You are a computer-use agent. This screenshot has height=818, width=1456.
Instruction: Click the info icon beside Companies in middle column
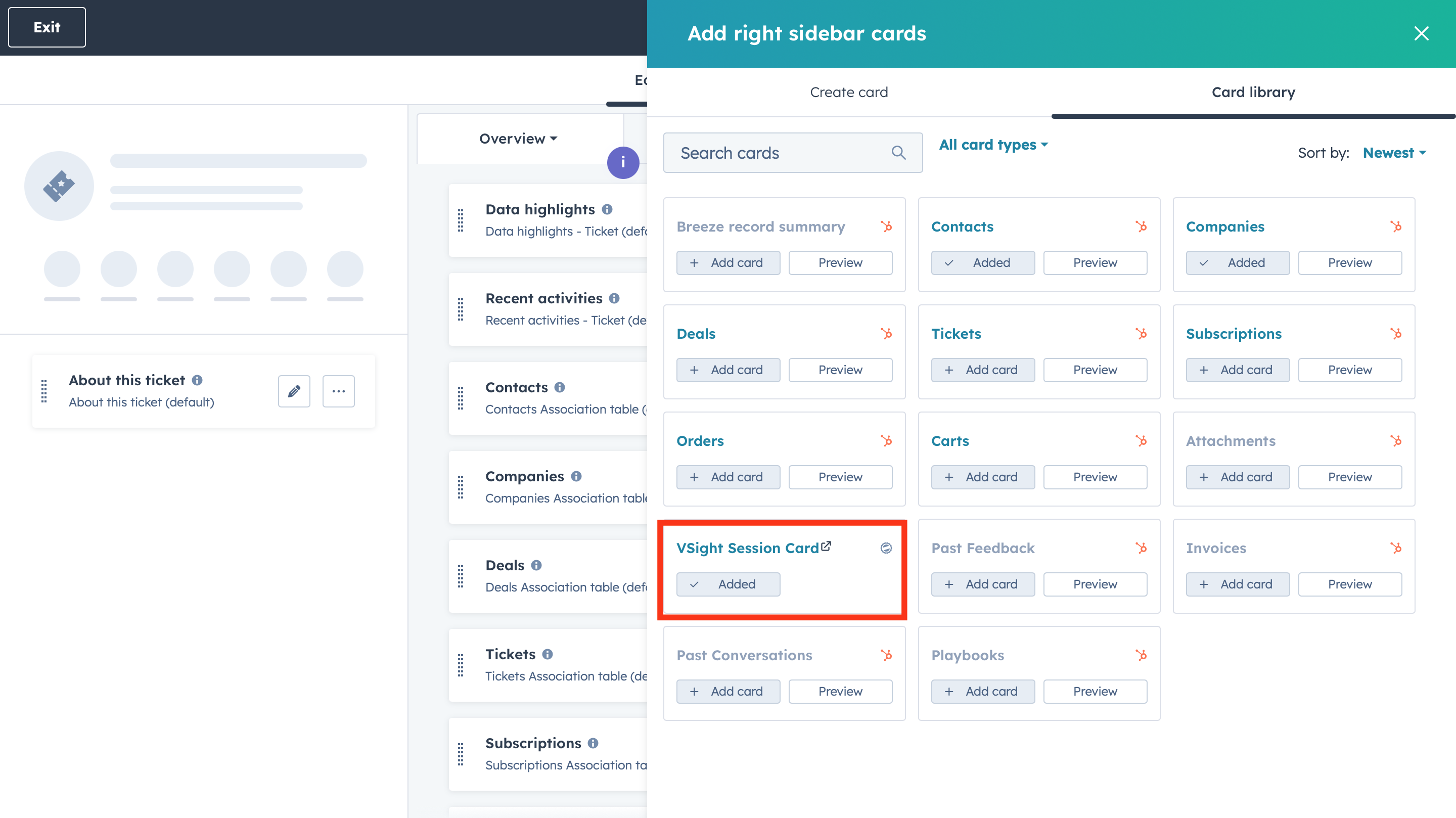click(x=576, y=476)
